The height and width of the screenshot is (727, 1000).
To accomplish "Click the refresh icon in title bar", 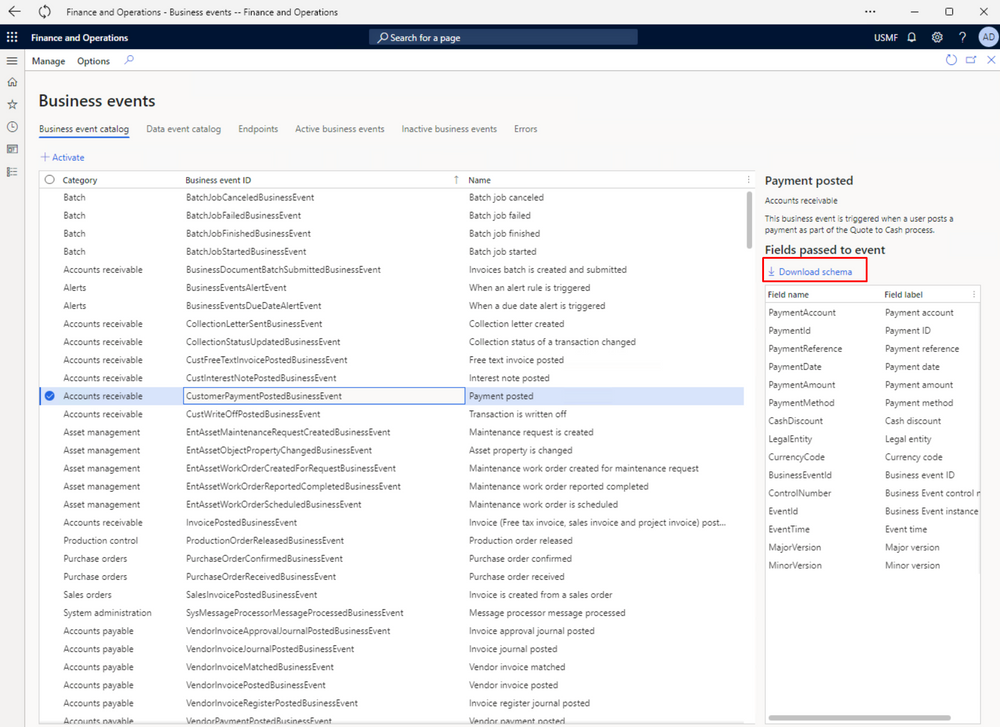I will 44,11.
